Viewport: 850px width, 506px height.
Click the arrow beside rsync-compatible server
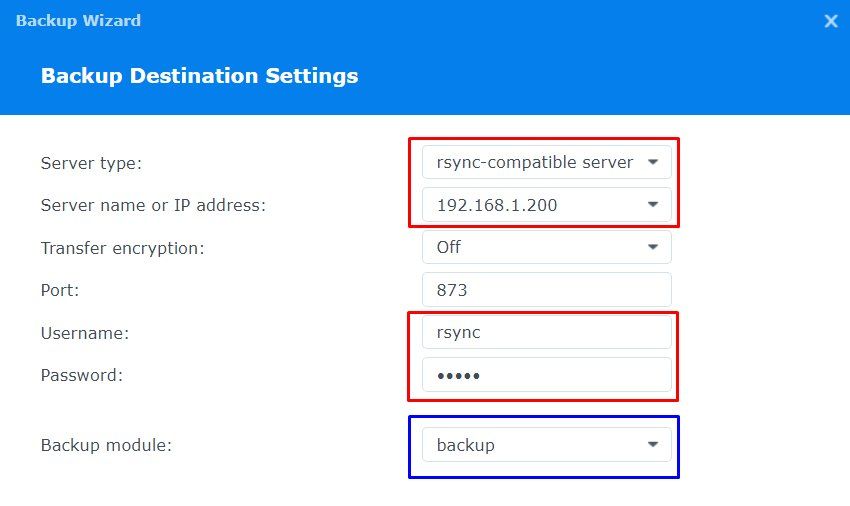(x=653, y=162)
